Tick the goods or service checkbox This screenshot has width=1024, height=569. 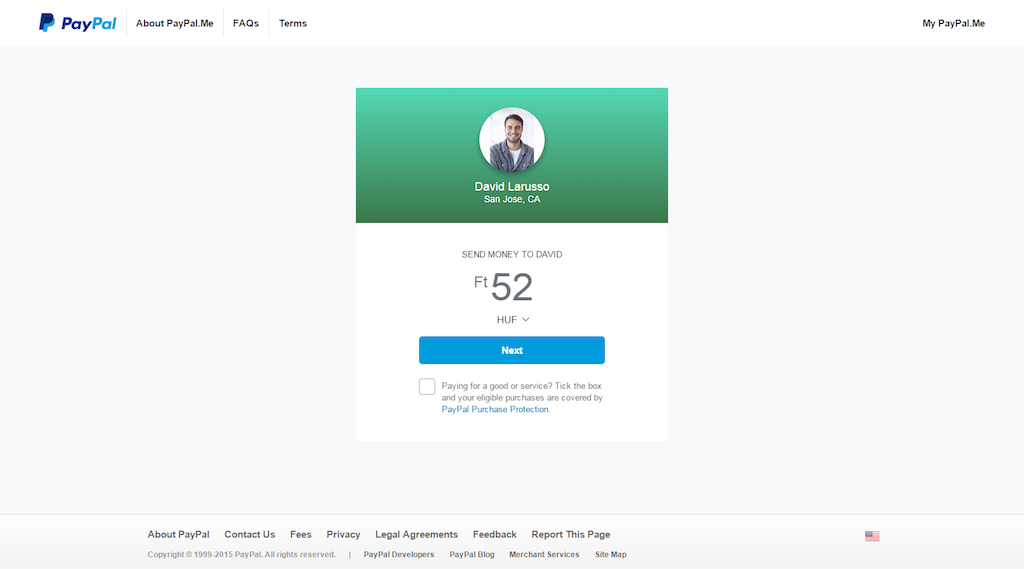(x=427, y=387)
